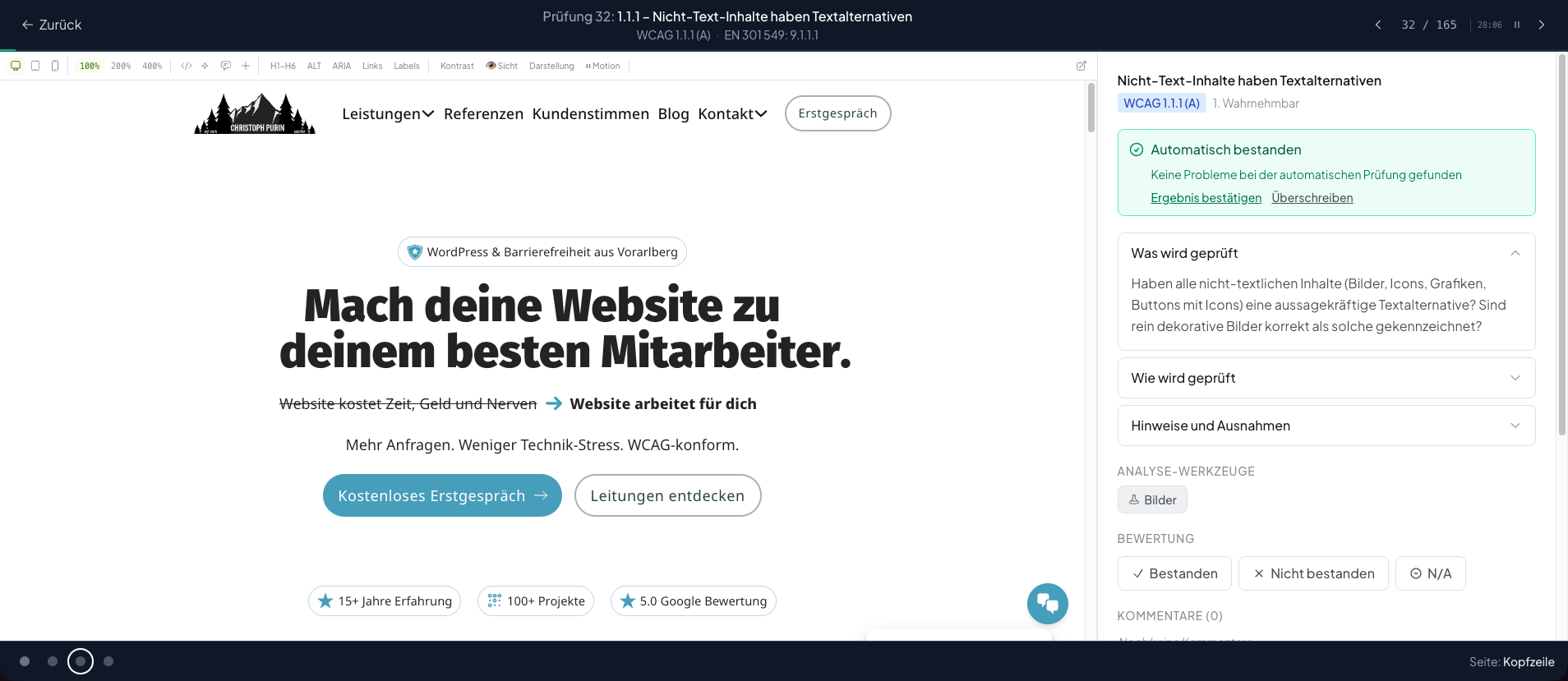This screenshot has height=681, width=1568.
Task: Expand Hinweise und Ausnahmen section
Action: click(x=1326, y=426)
